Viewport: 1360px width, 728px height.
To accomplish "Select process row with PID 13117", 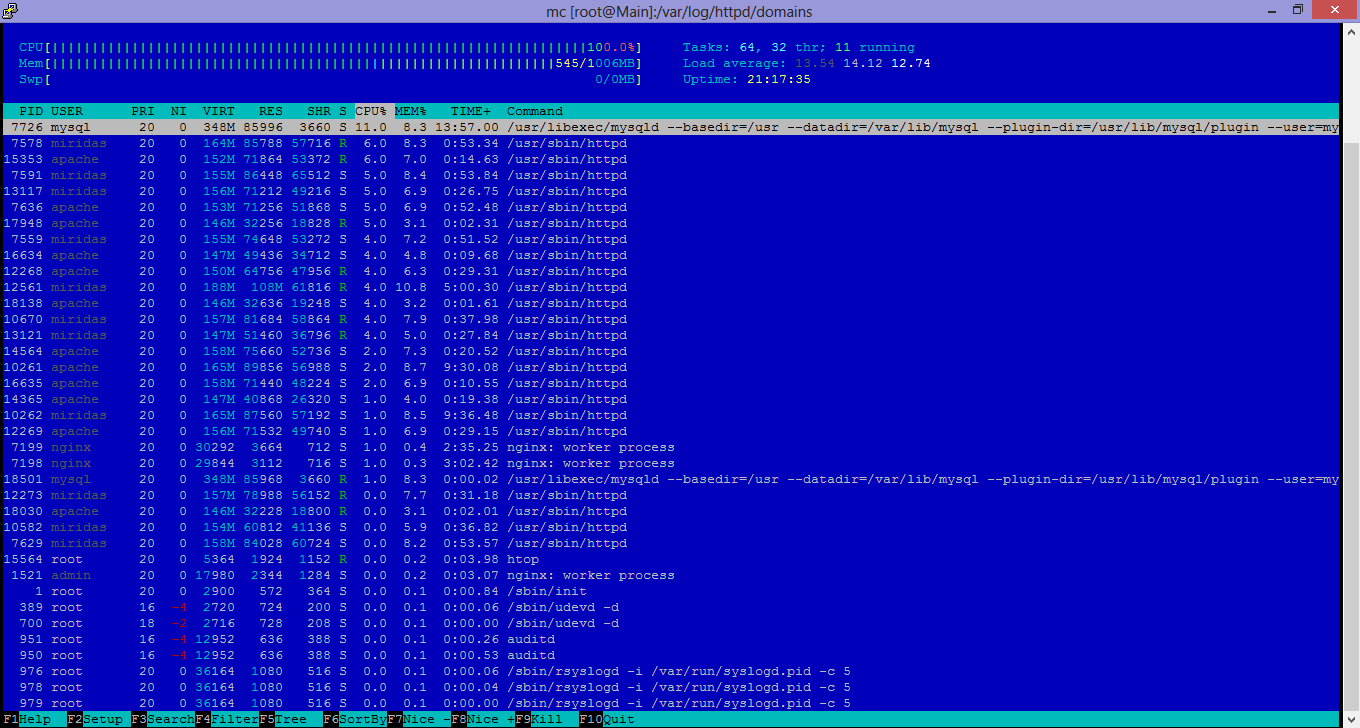I will tap(670, 191).
